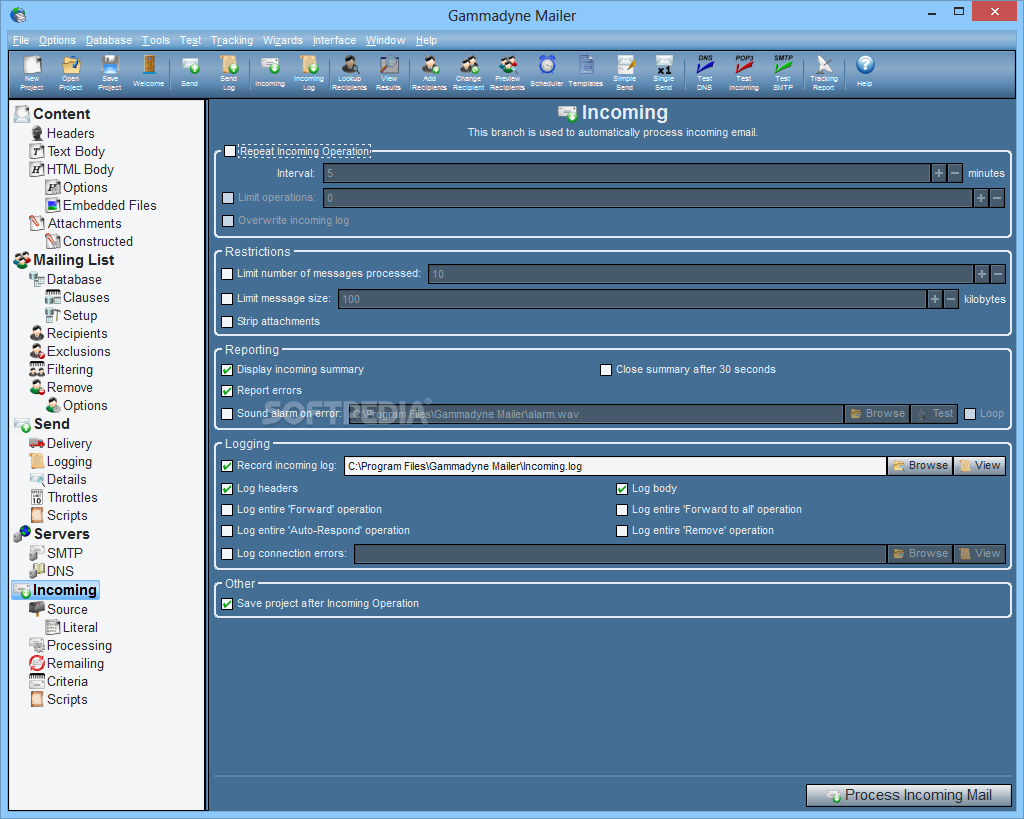The height and width of the screenshot is (819, 1024).
Task: Browse for the incoming log file
Action: click(x=920, y=466)
